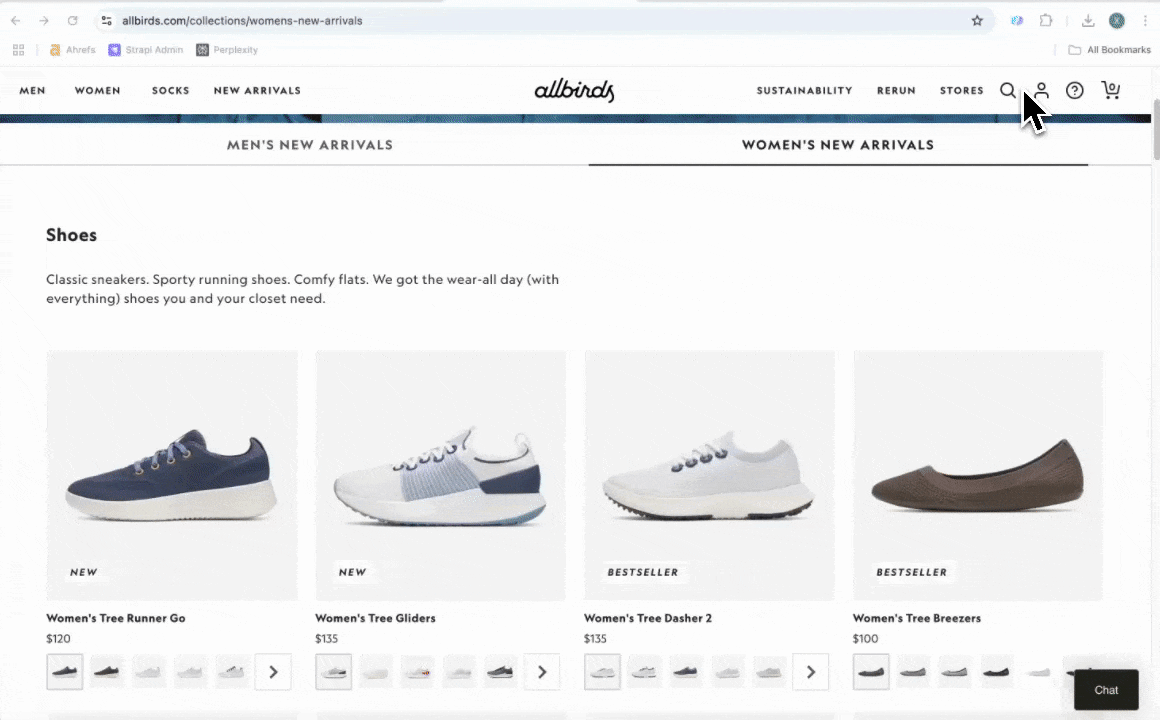Click the Shoes section heading

(71, 235)
